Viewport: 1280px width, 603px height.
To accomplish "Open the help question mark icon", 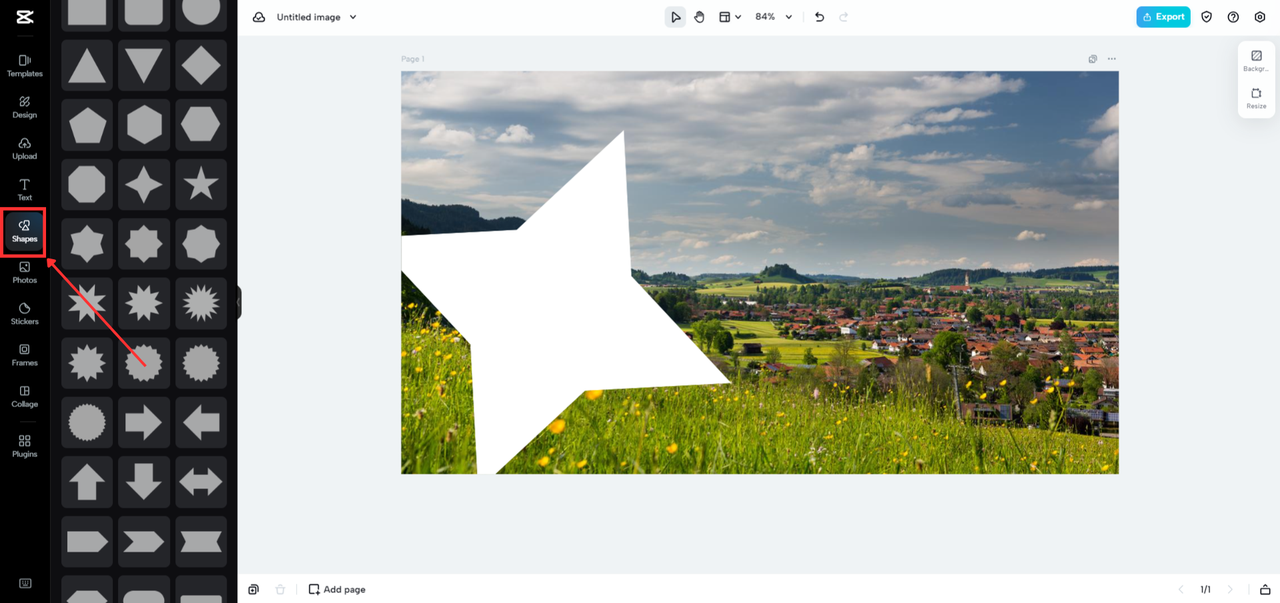I will tap(1233, 17).
